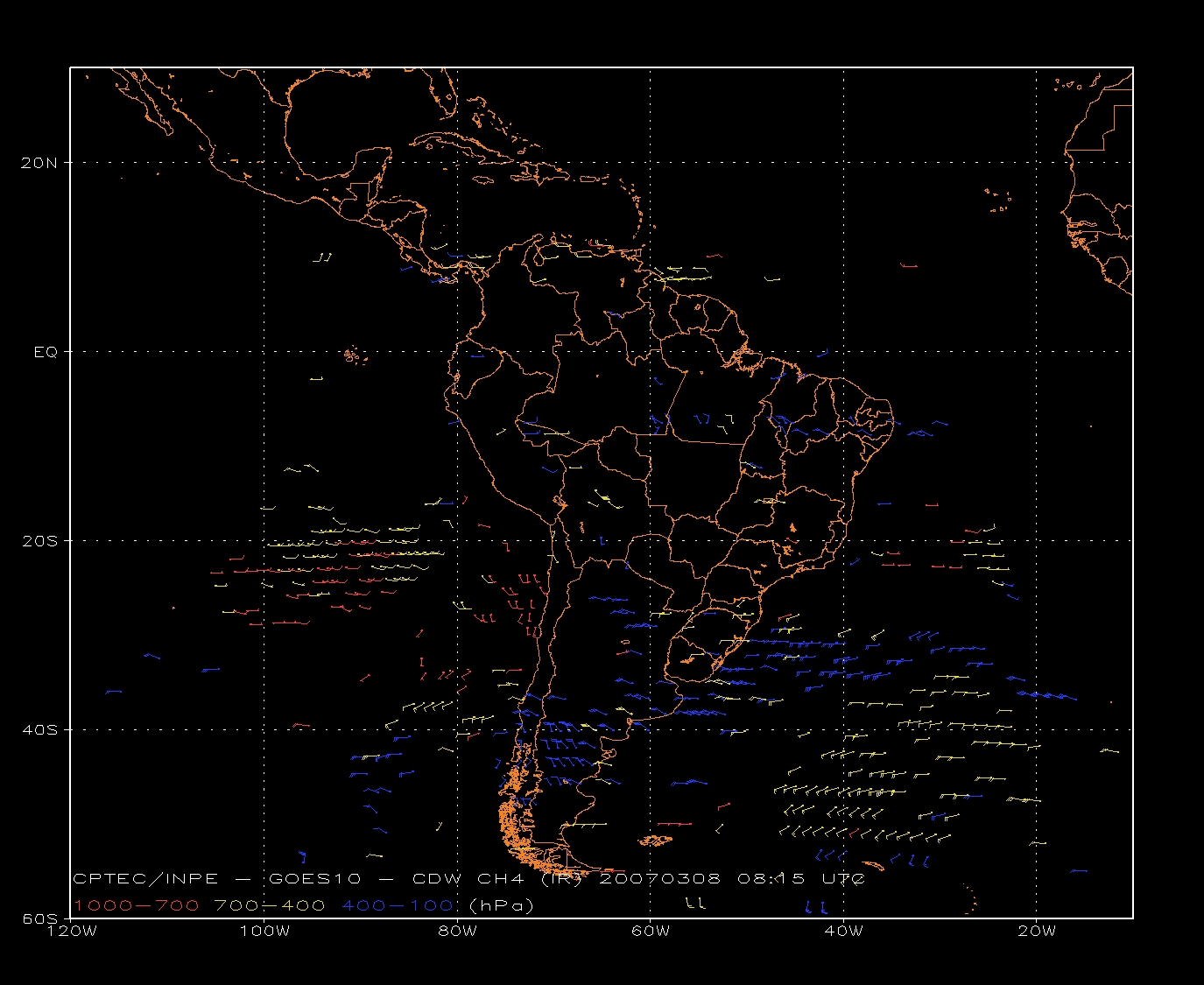
Task: Click the 60W longitude label
Action: [x=651, y=931]
